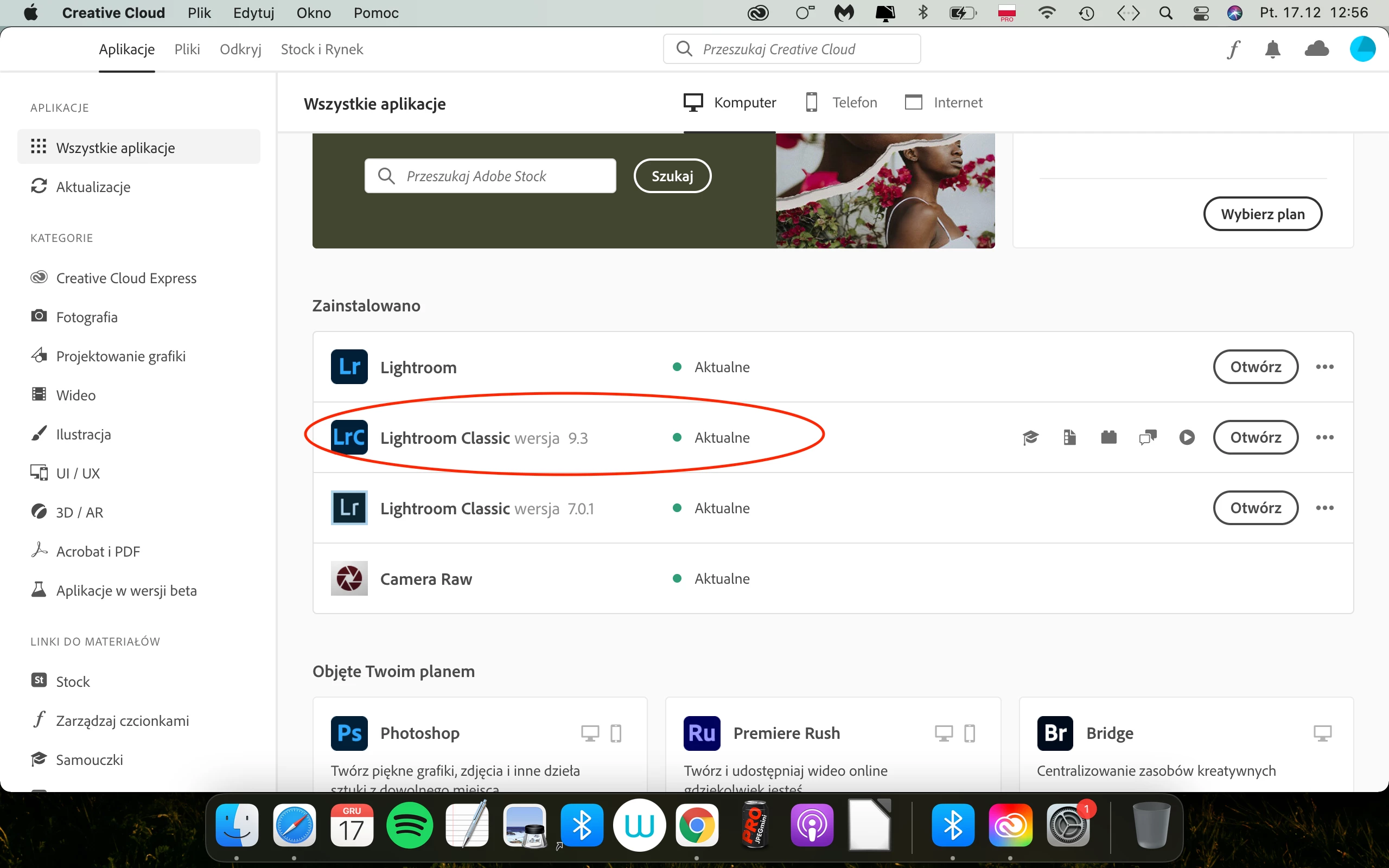The width and height of the screenshot is (1389, 868).
Task: Click the play icon in Lightroom Classic row
Action: (x=1187, y=438)
